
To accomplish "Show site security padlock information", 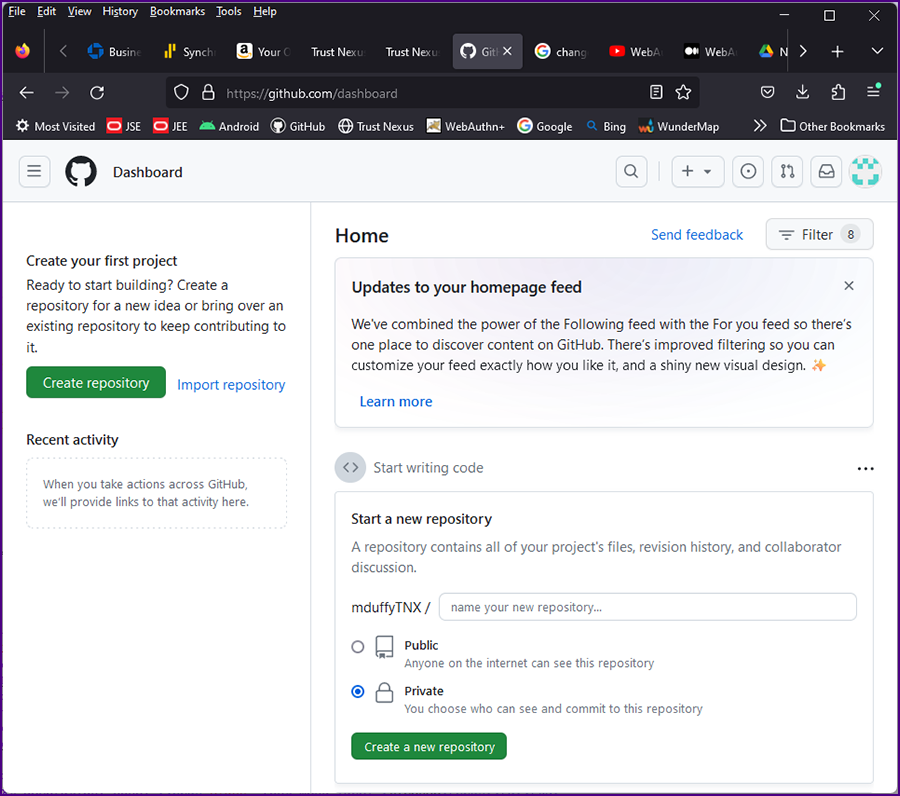I will pos(208,92).
